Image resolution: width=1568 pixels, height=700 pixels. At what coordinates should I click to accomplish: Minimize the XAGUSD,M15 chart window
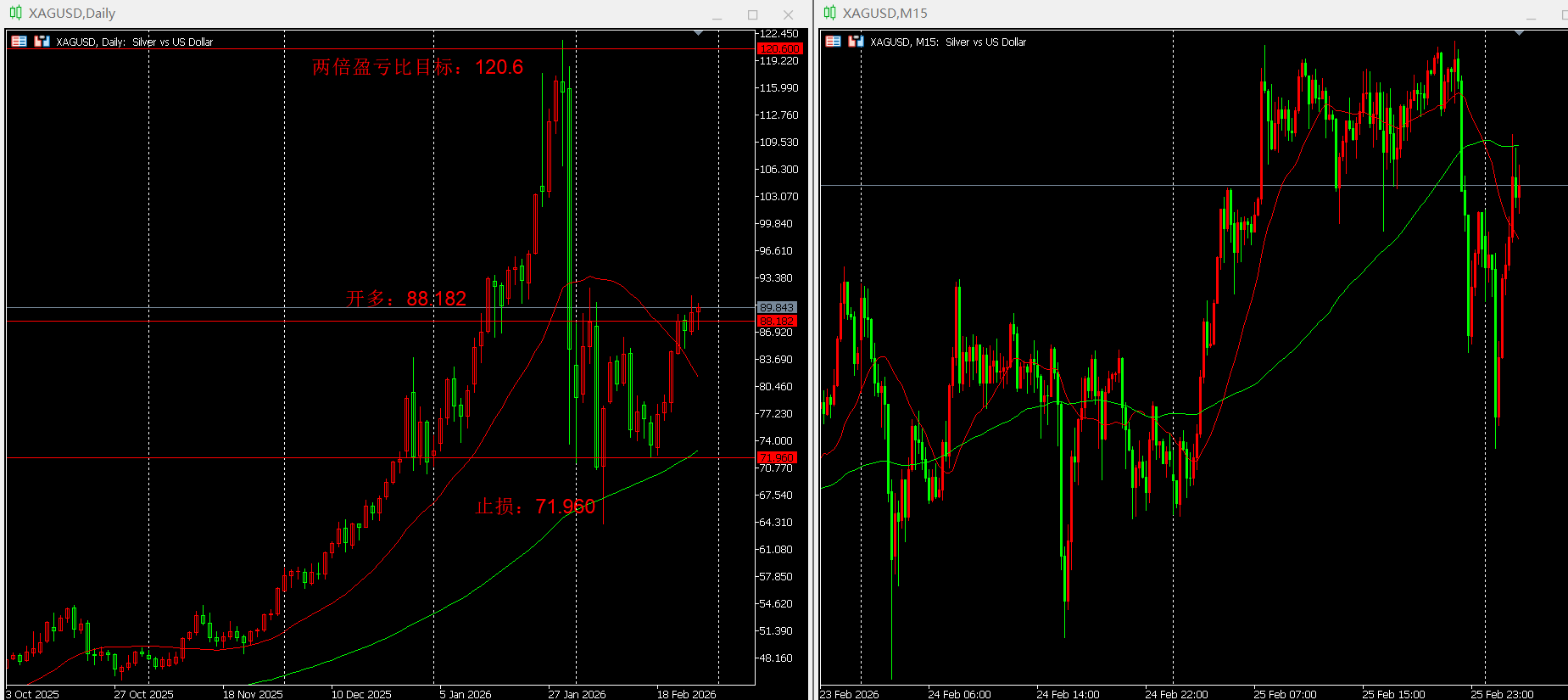point(1531,14)
